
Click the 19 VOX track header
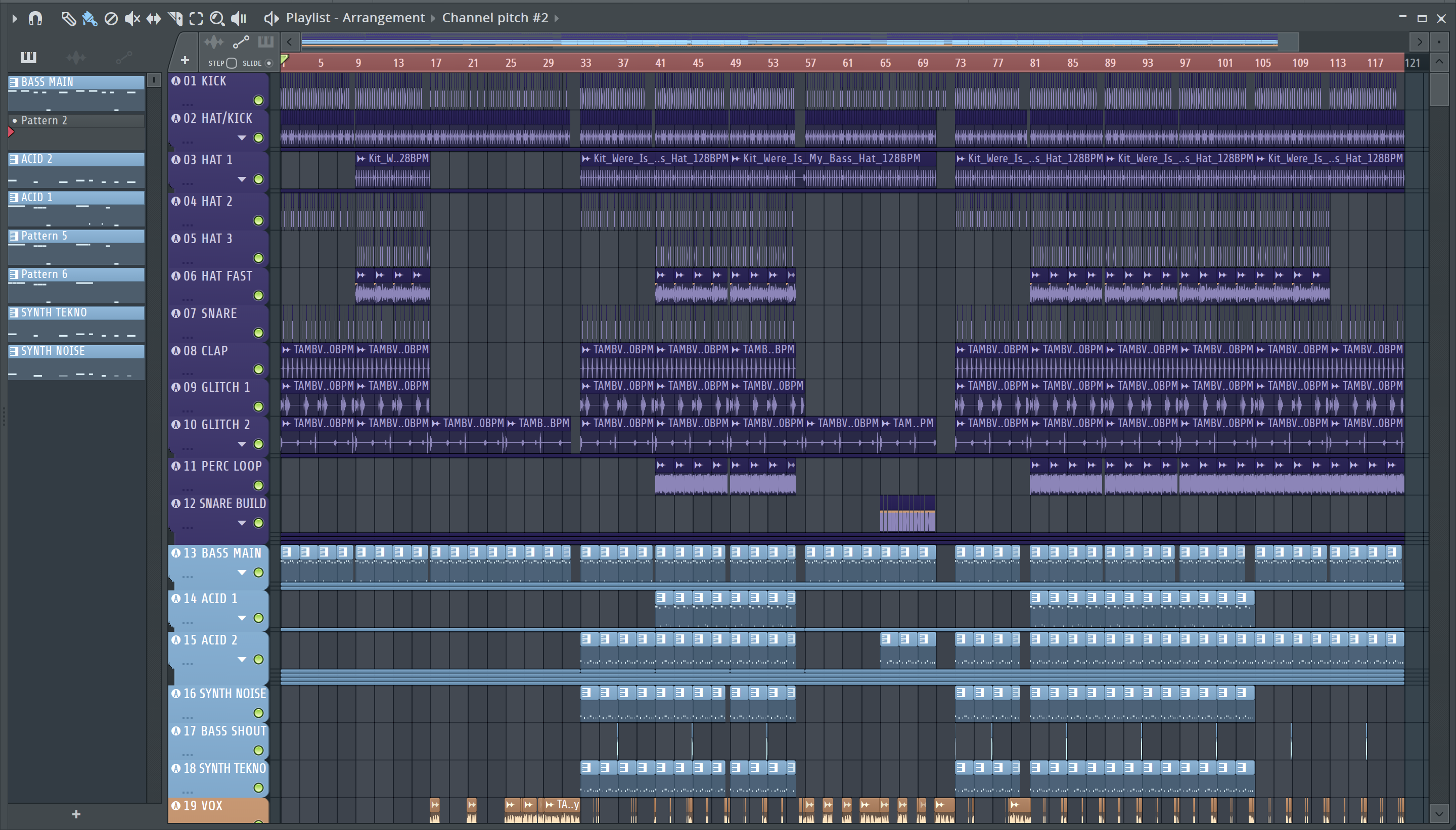click(x=218, y=810)
